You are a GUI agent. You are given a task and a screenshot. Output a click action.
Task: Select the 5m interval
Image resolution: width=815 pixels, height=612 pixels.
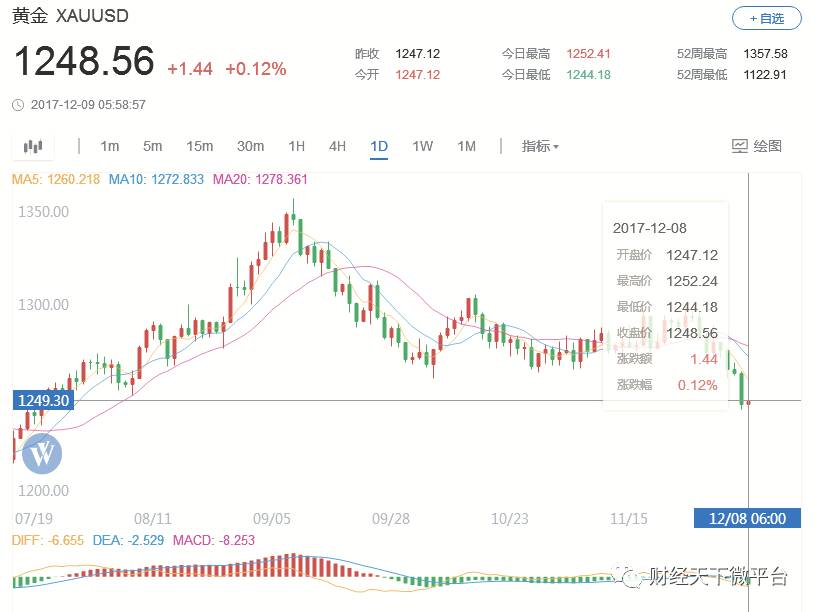152,146
